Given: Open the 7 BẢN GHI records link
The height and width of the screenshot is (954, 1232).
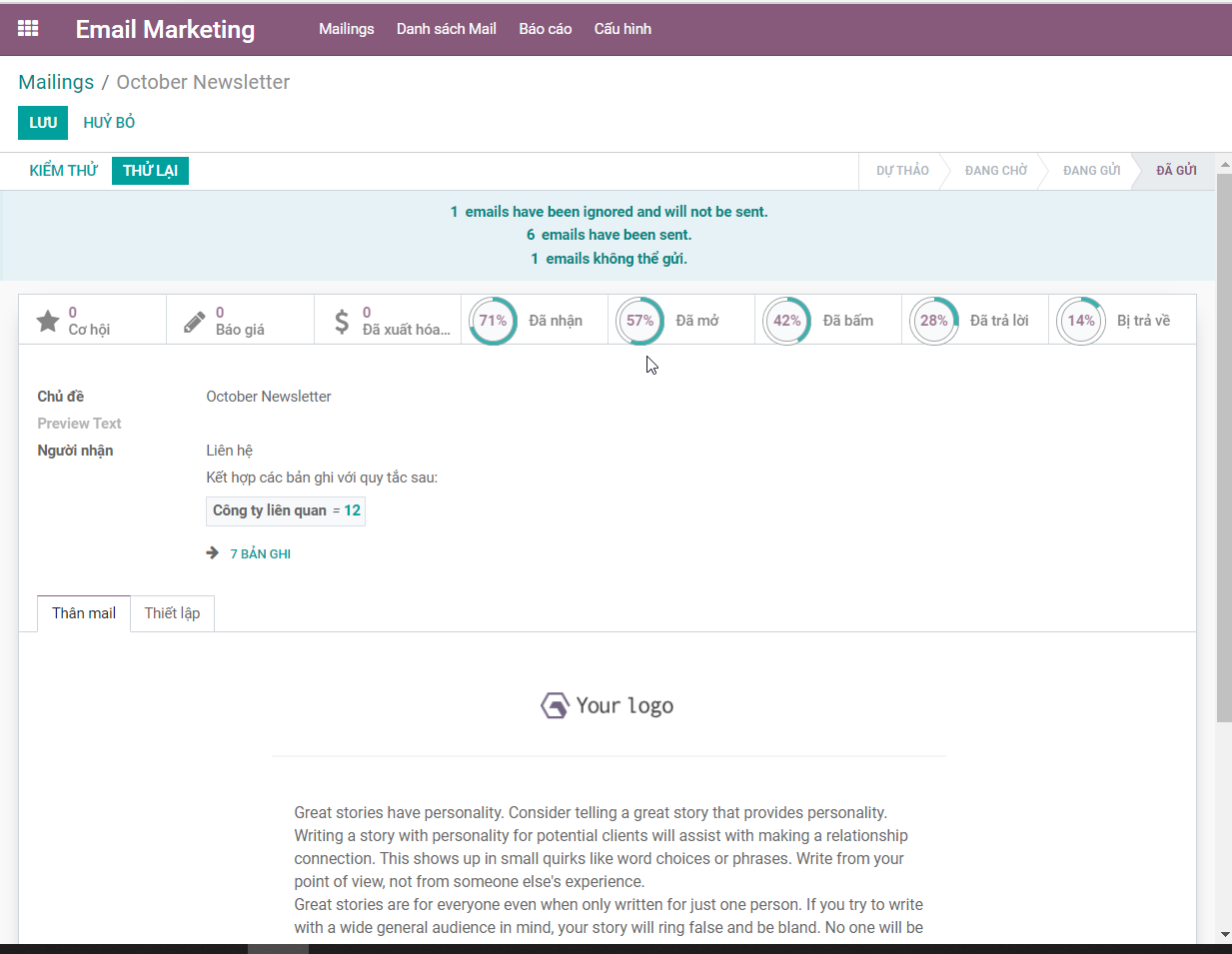Looking at the screenshot, I should point(260,553).
